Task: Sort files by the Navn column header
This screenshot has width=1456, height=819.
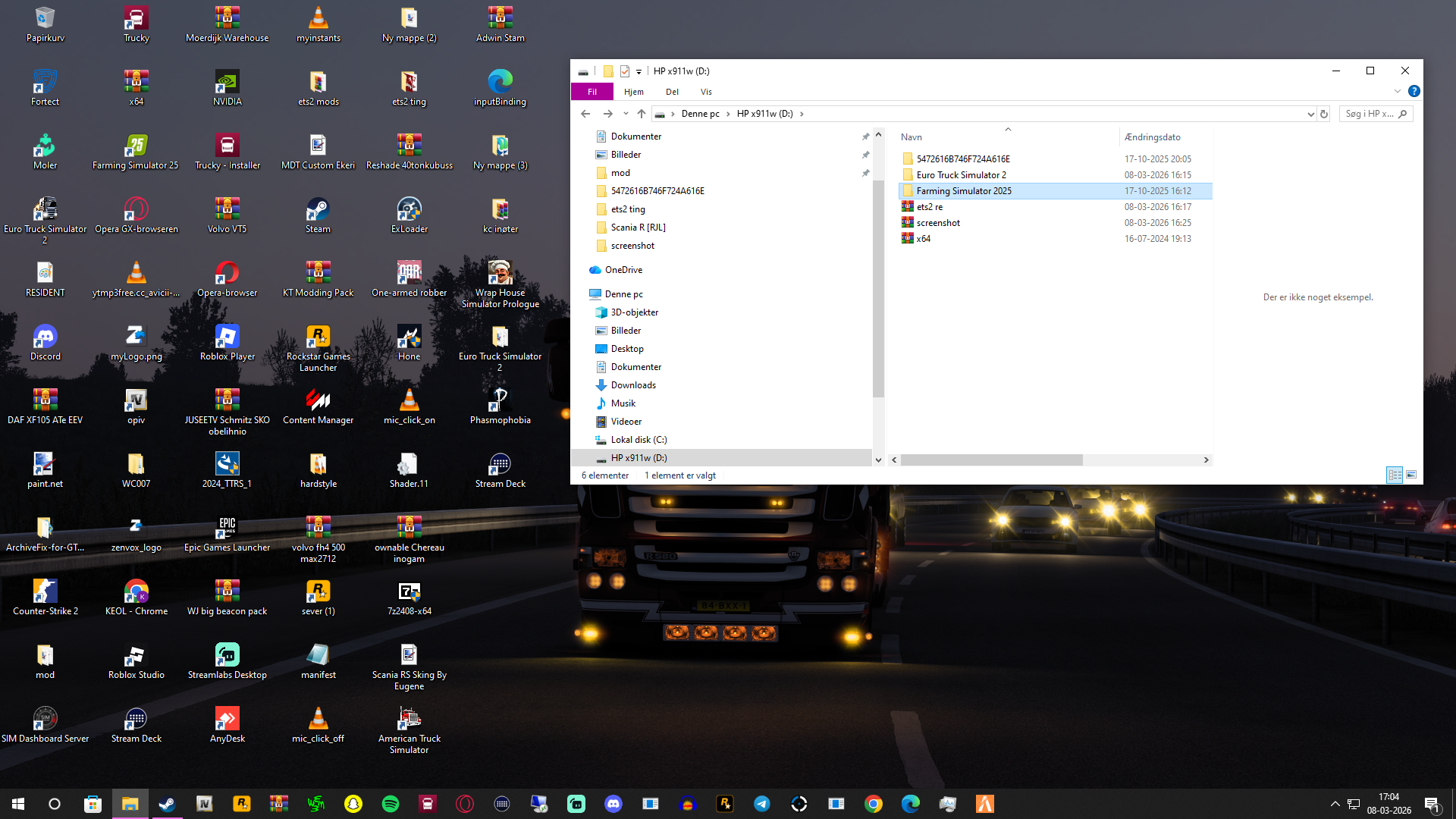Action: click(x=912, y=137)
